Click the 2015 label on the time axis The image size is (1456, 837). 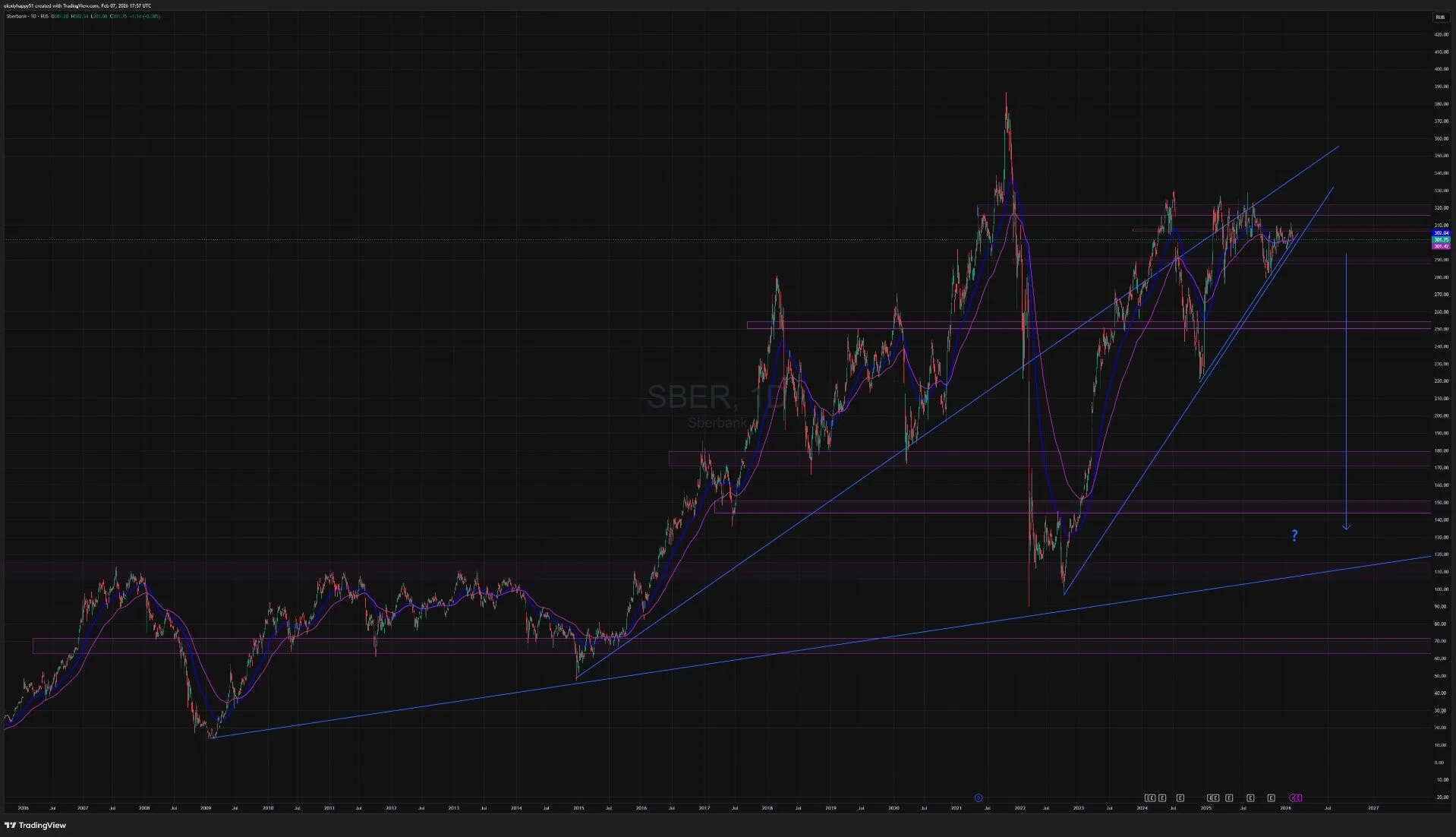point(578,808)
